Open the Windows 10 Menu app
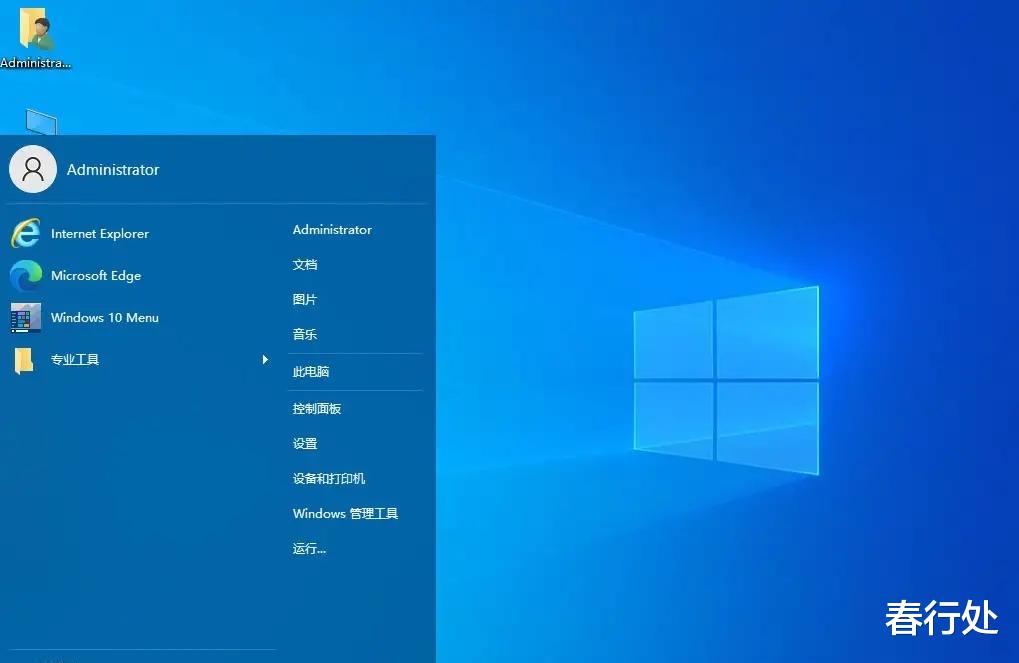Image resolution: width=1019 pixels, height=663 pixels. (104, 317)
